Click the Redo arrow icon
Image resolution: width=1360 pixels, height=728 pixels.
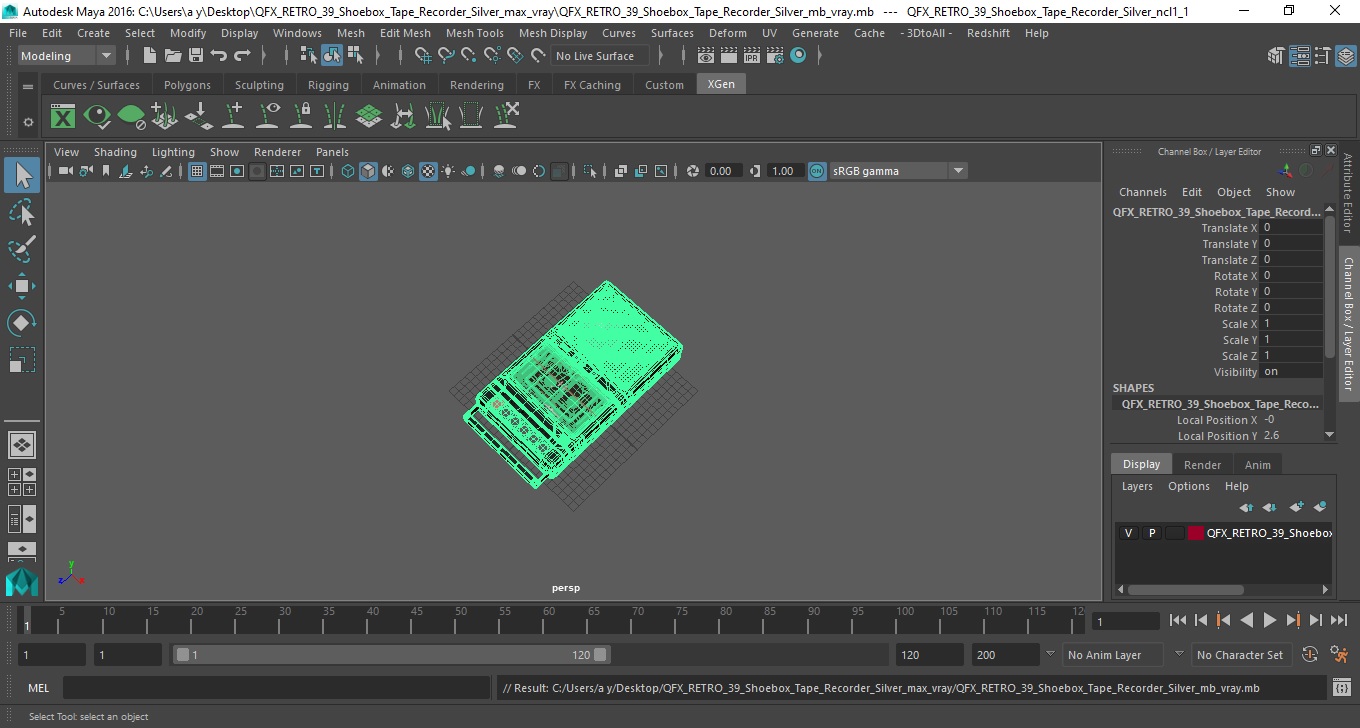[242, 56]
